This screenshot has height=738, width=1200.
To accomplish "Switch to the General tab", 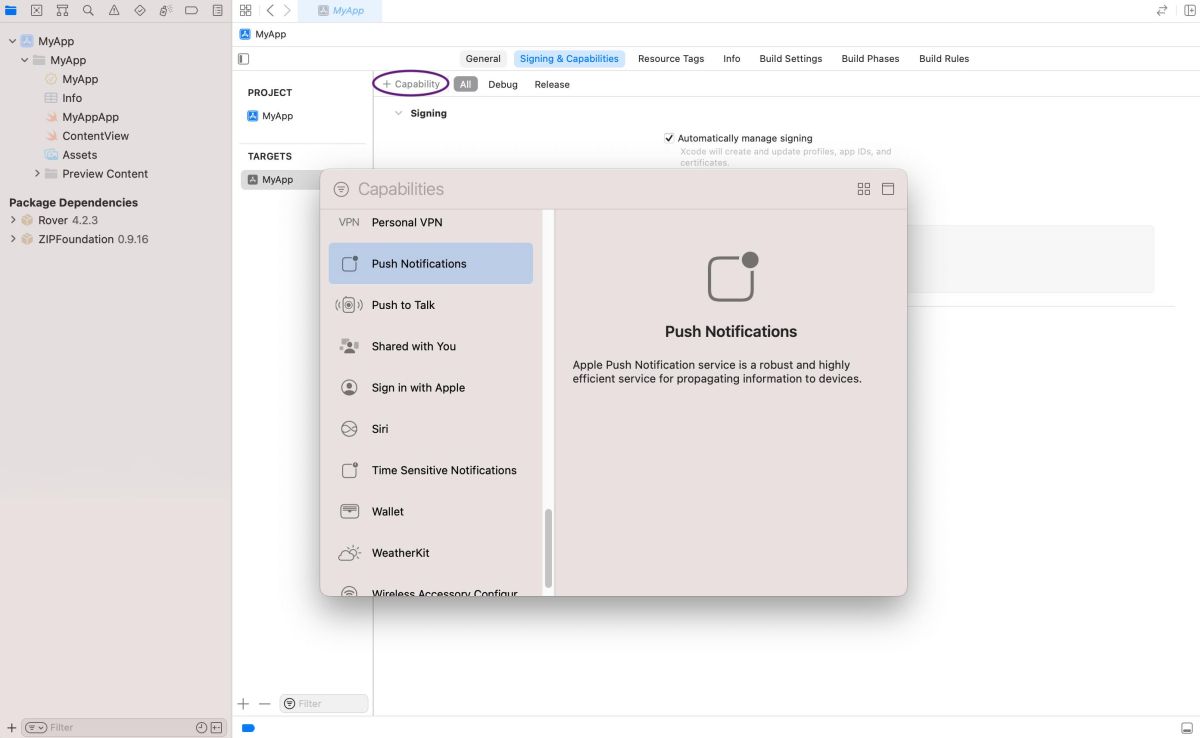I will (x=483, y=59).
